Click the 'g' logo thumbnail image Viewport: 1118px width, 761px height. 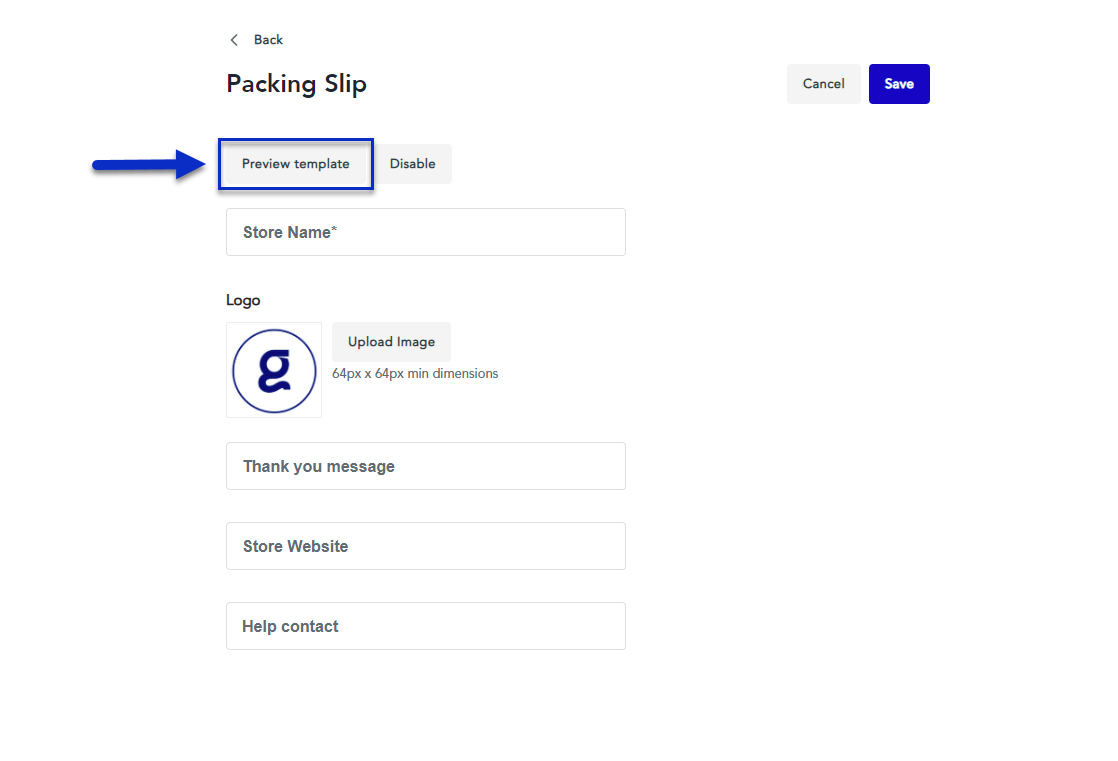tap(274, 369)
